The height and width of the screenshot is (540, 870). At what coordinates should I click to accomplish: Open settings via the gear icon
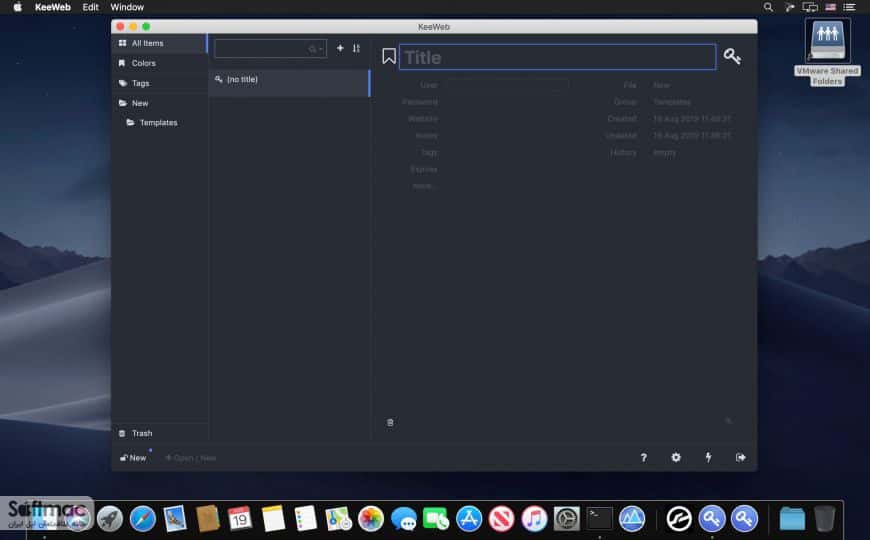point(676,457)
